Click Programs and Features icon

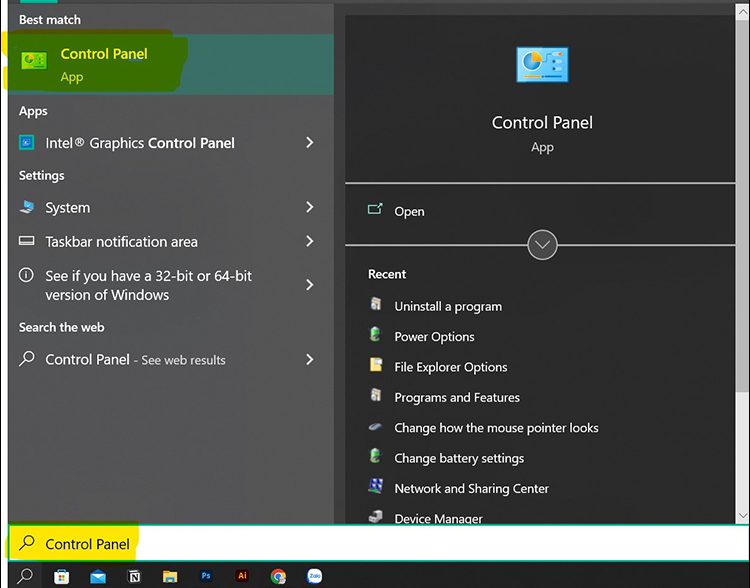(376, 395)
